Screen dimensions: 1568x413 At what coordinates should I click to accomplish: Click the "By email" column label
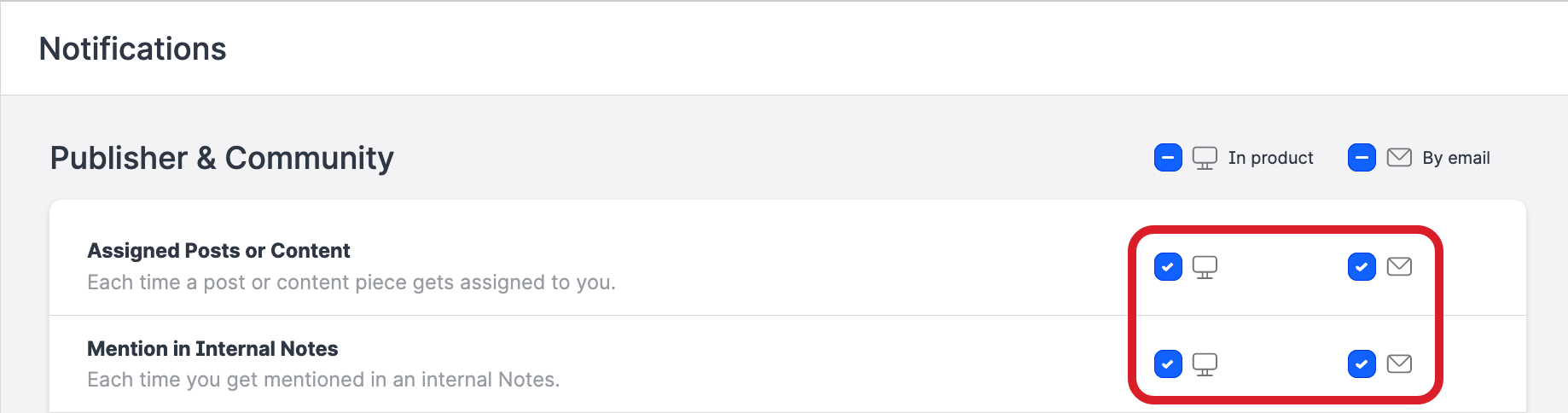[x=1455, y=158]
